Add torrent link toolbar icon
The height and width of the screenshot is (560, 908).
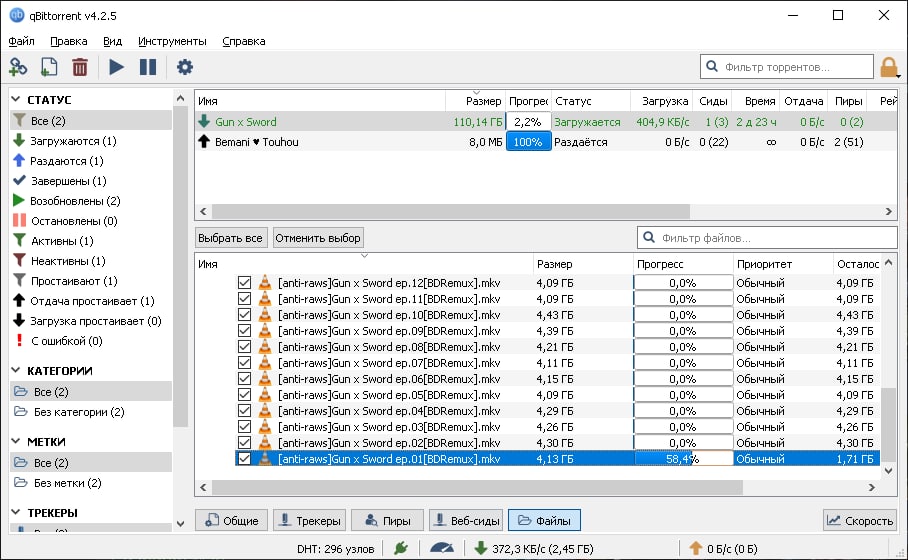18,67
